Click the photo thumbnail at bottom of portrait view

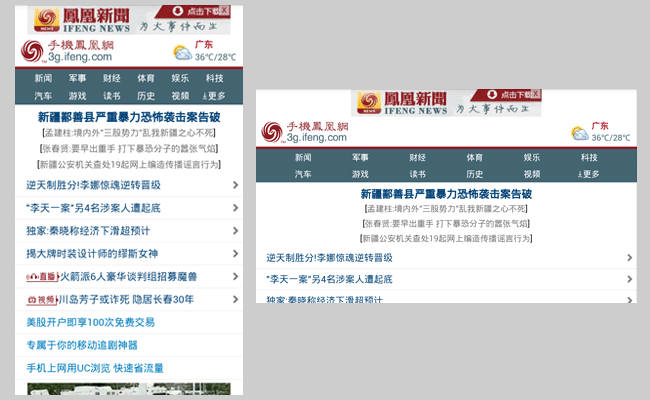point(129,389)
